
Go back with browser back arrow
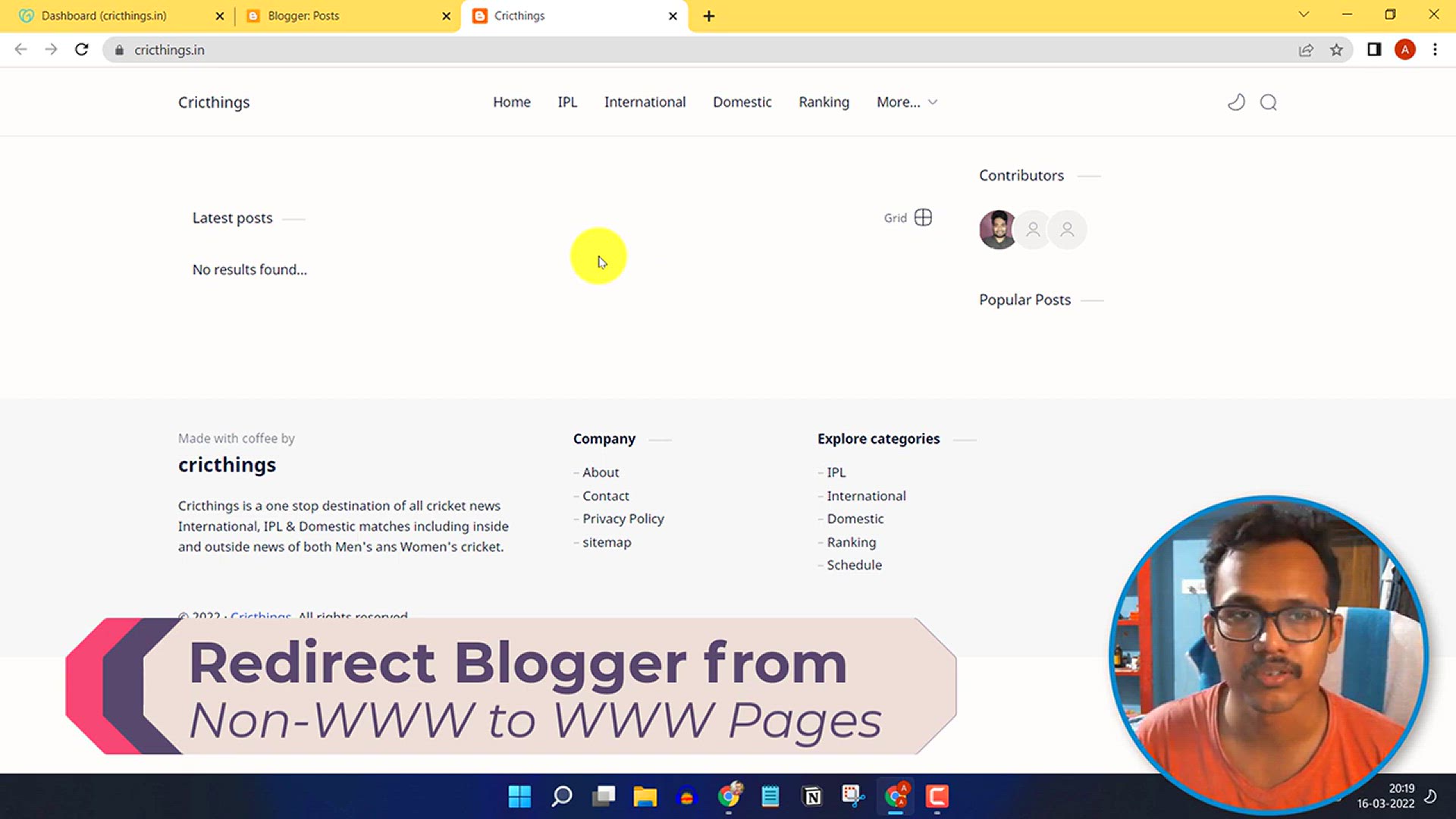20,49
